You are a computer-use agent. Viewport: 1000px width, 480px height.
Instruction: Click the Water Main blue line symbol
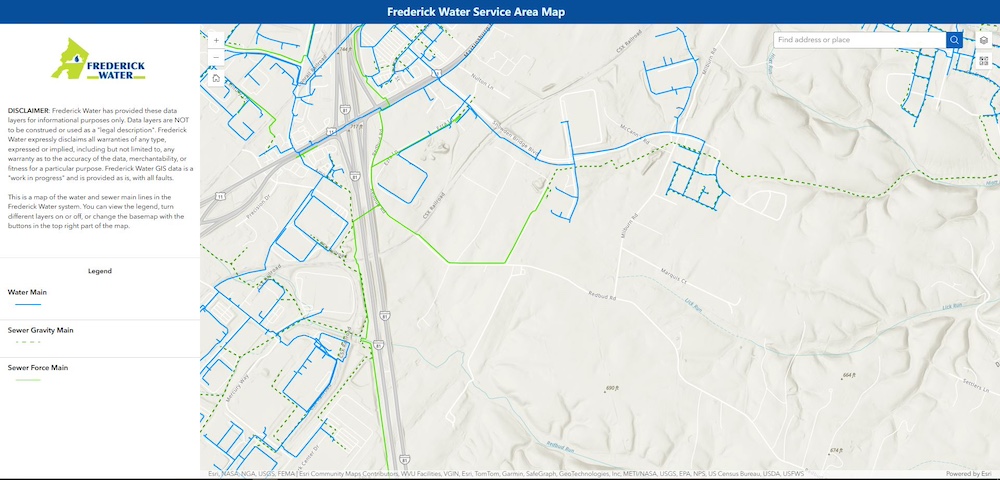point(28,304)
